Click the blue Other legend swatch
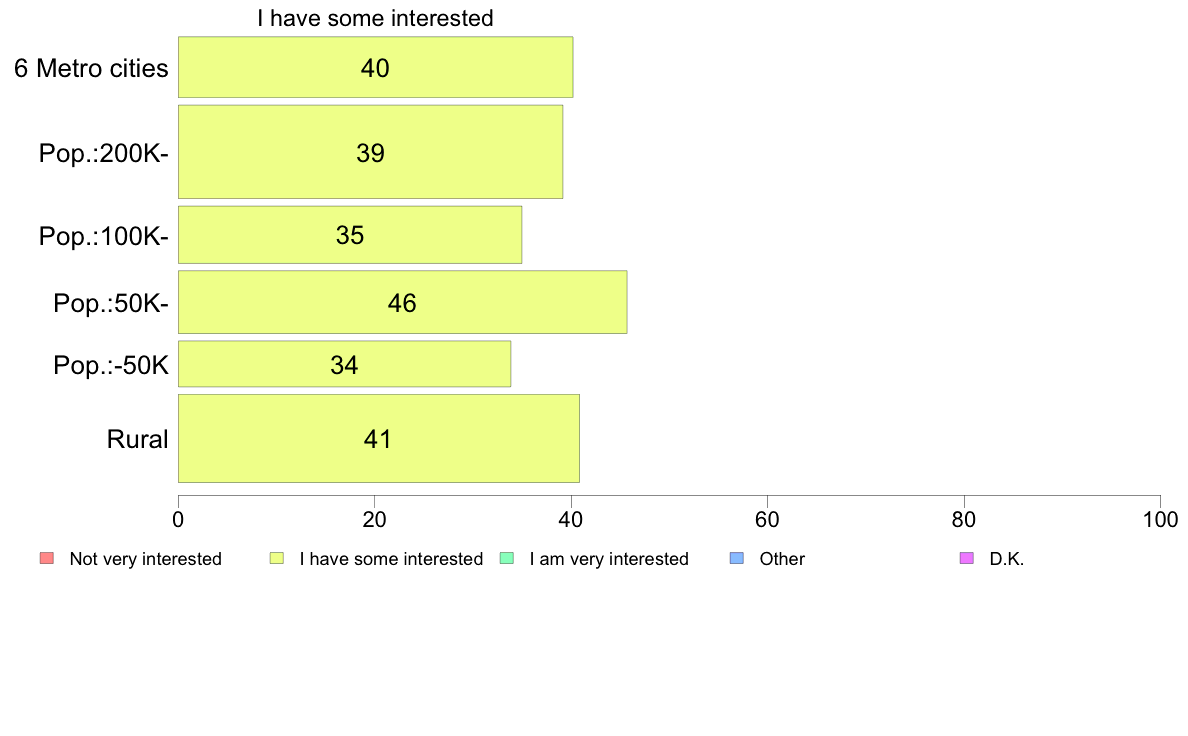The image size is (1188, 736). (736, 559)
